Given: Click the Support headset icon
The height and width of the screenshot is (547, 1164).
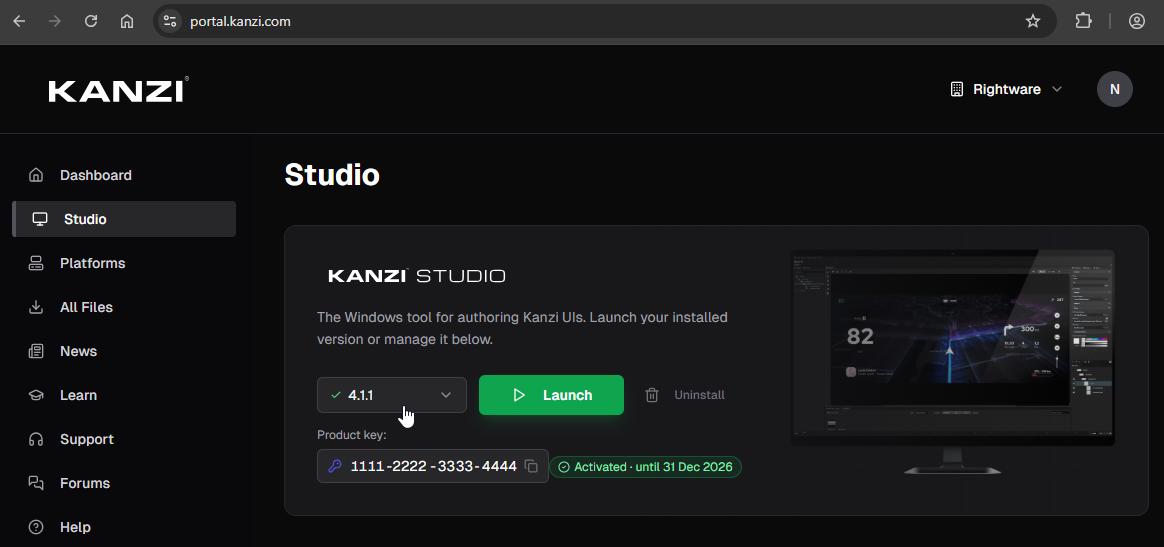Looking at the screenshot, I should [x=36, y=439].
